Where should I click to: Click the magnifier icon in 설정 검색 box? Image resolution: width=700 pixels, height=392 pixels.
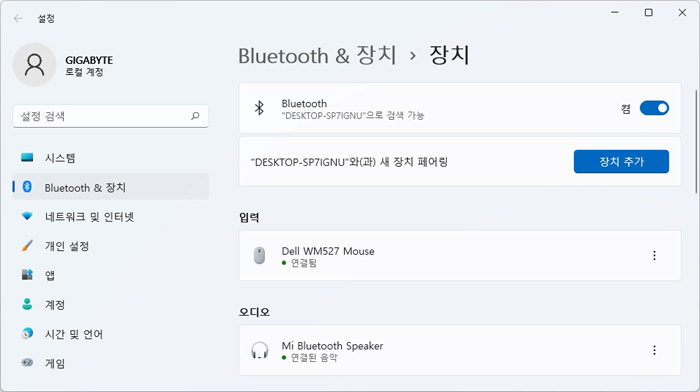(195, 116)
